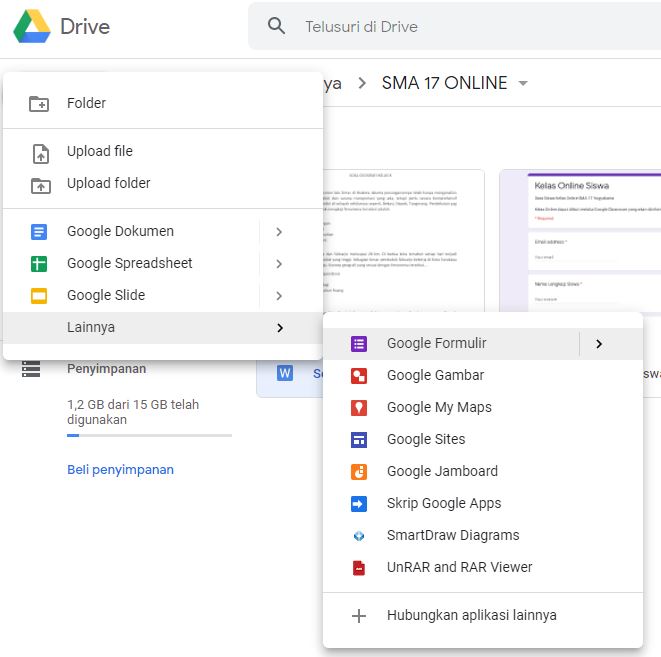Click the Telusuri di Drive search field
The image size is (661, 657).
click(x=454, y=26)
